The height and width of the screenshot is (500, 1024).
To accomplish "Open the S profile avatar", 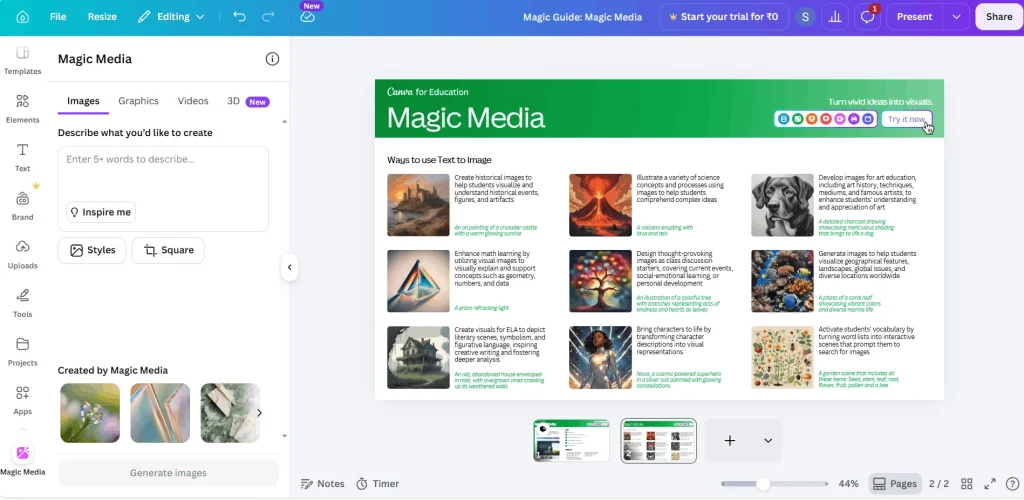I will [805, 17].
